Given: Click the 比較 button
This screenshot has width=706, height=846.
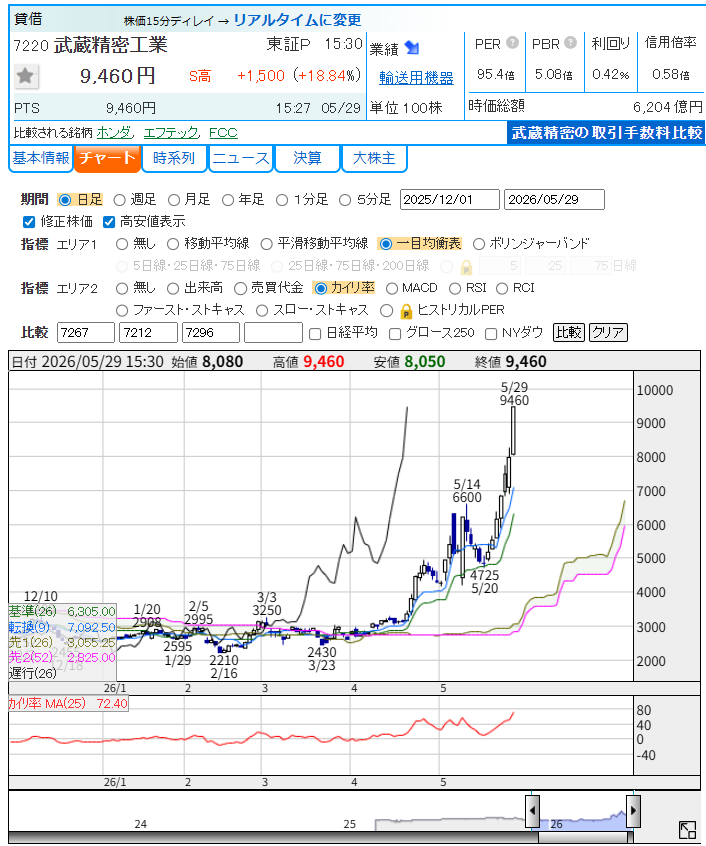Looking at the screenshot, I should [568, 332].
